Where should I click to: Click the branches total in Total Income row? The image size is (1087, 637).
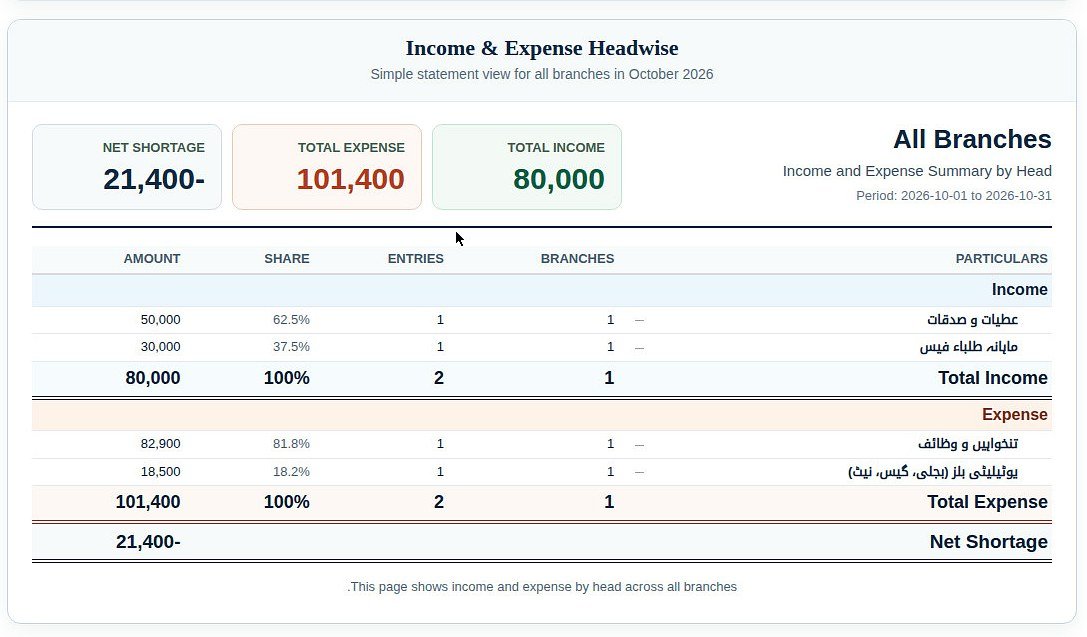coord(609,378)
